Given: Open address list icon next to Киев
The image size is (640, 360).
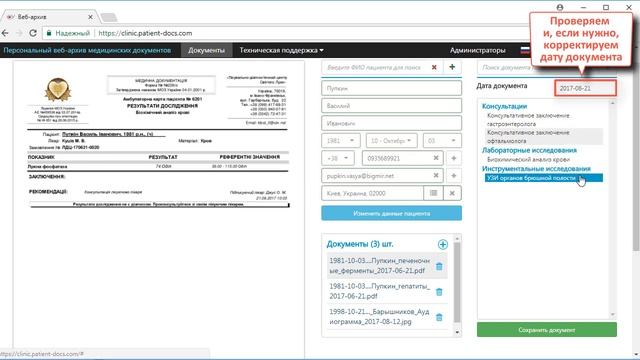Looking at the screenshot, I should [x=433, y=193].
